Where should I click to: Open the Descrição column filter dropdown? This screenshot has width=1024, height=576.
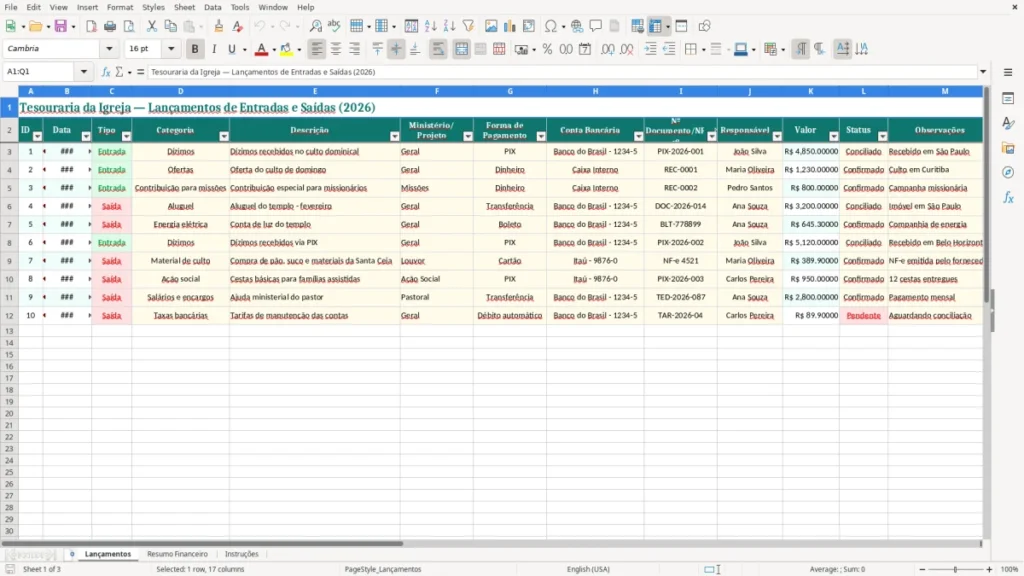[x=394, y=136]
